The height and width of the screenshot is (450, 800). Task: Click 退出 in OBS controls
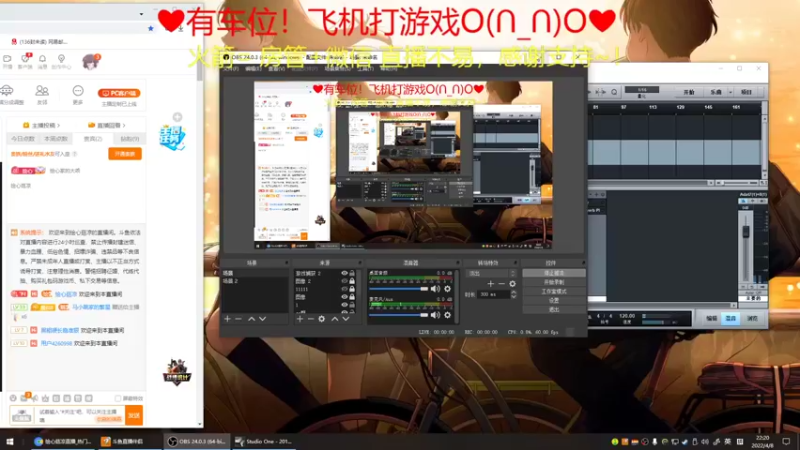(554, 310)
